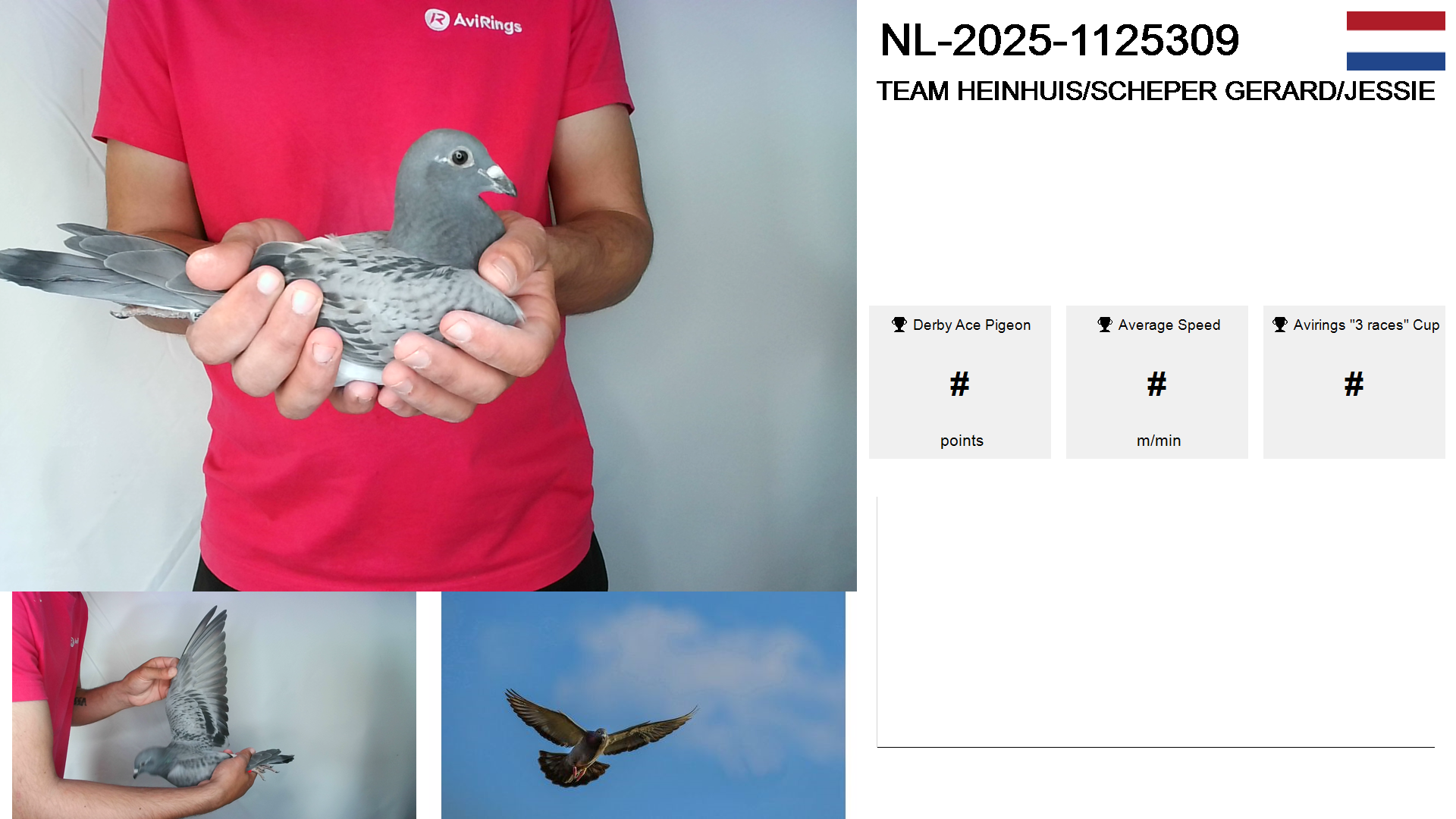The image size is (1456, 819).
Task: Click the Avirings "3 races" Cup label
Action: click(x=1366, y=325)
